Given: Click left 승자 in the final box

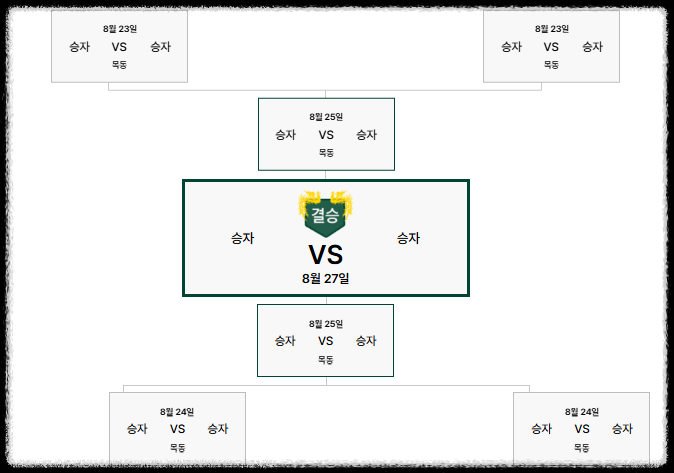Looking at the screenshot, I should point(243,238).
